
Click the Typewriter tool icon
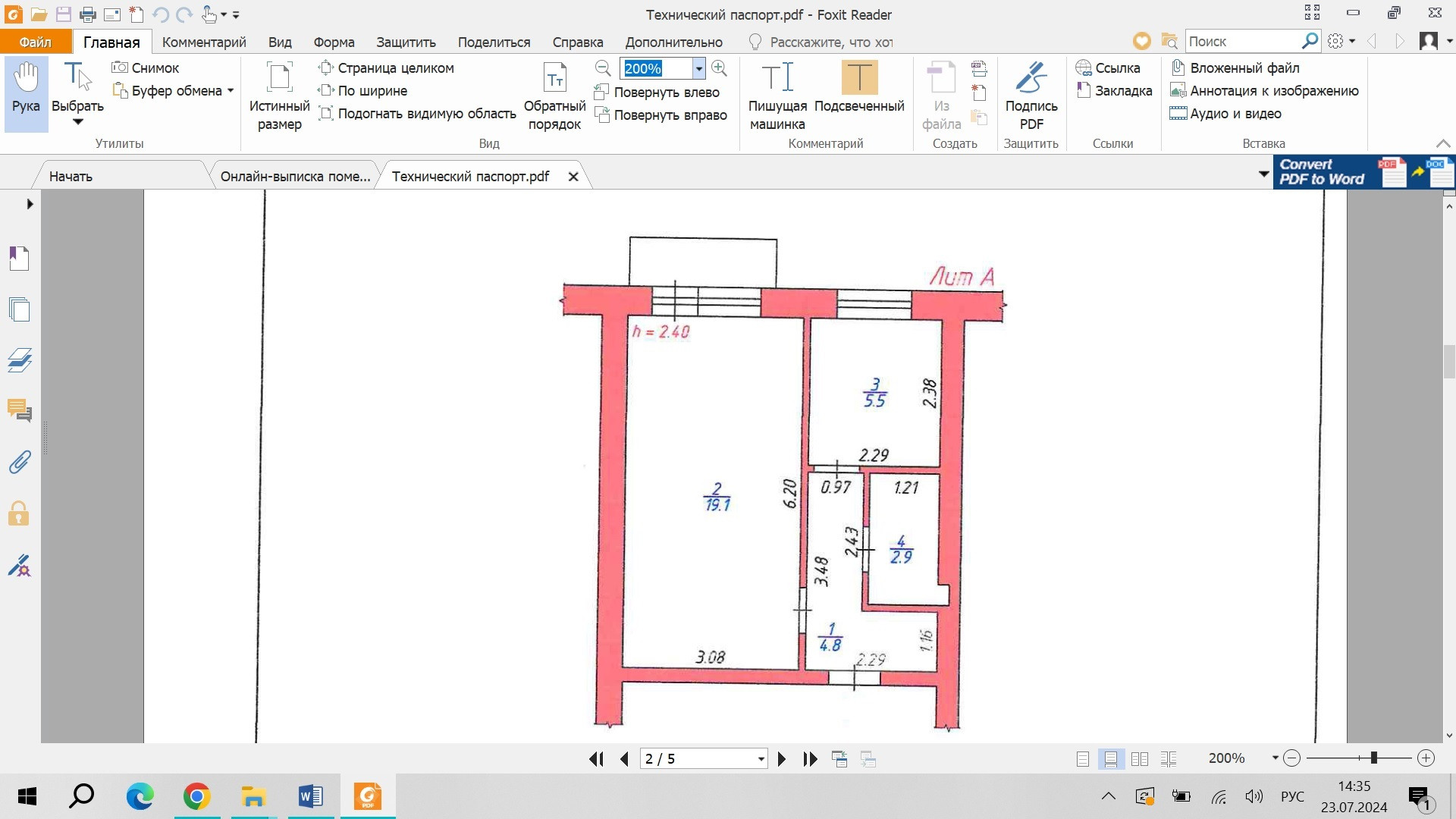(x=777, y=77)
